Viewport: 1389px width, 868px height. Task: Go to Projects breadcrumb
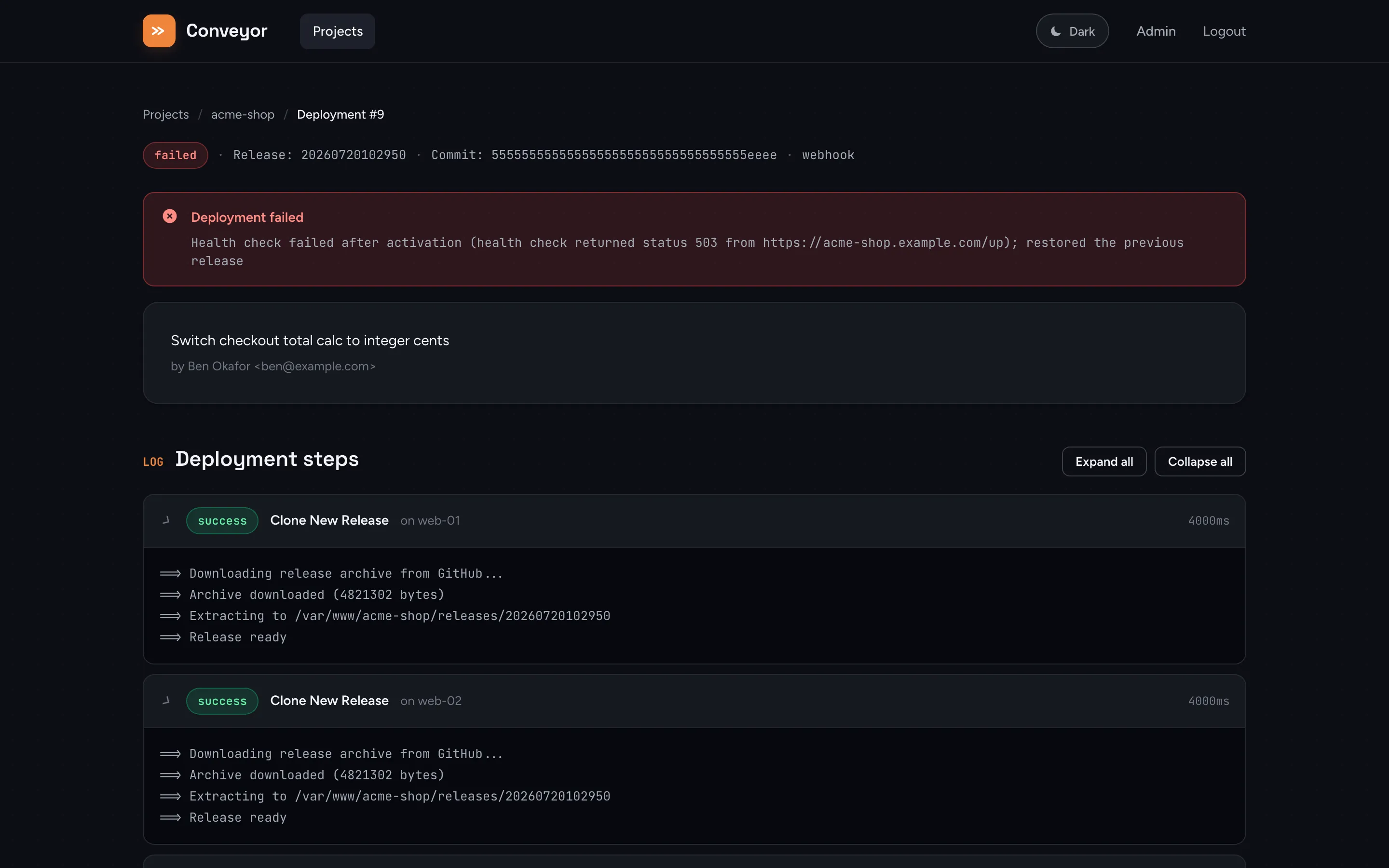tap(166, 114)
